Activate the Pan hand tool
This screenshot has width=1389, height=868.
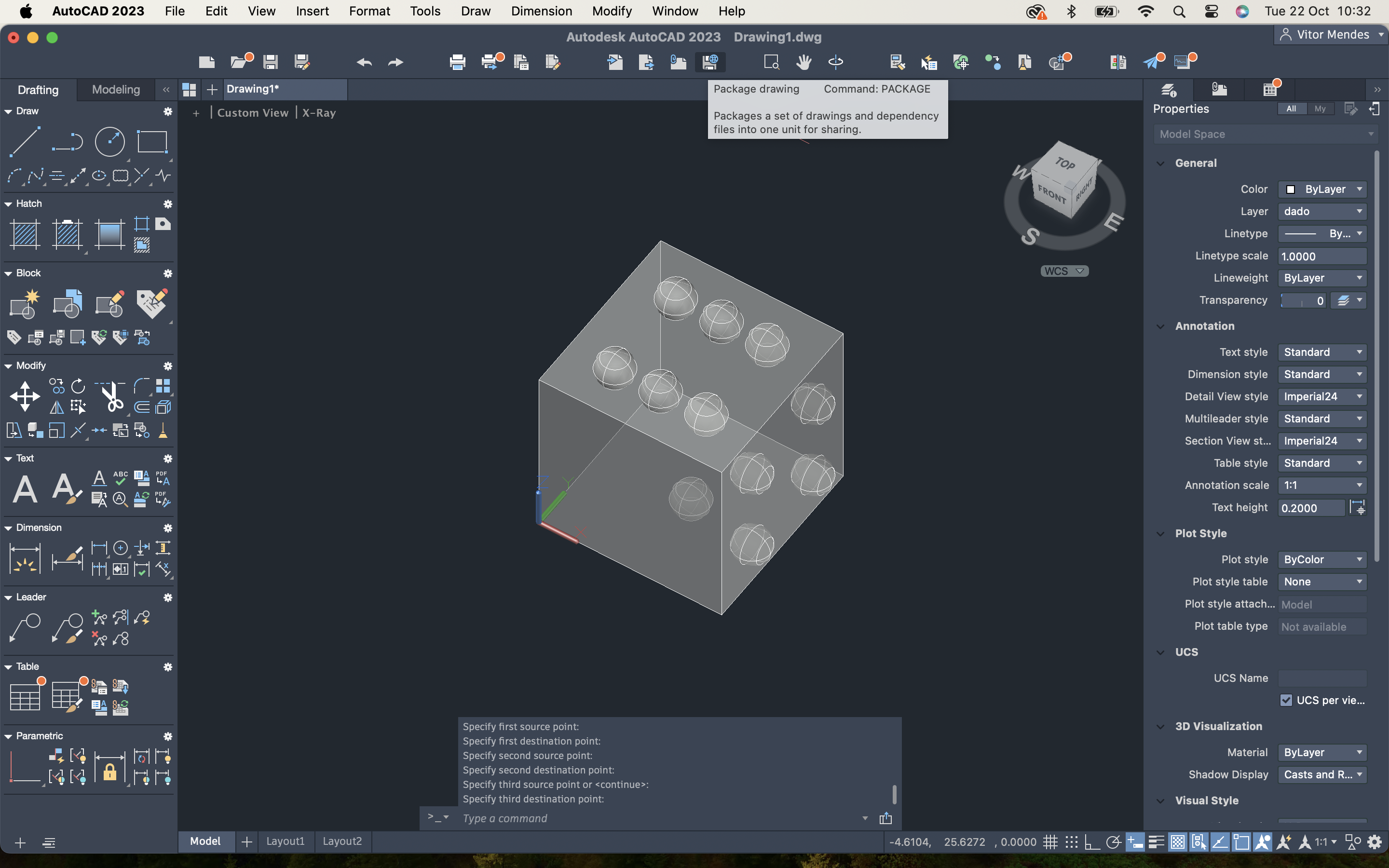tap(803, 62)
